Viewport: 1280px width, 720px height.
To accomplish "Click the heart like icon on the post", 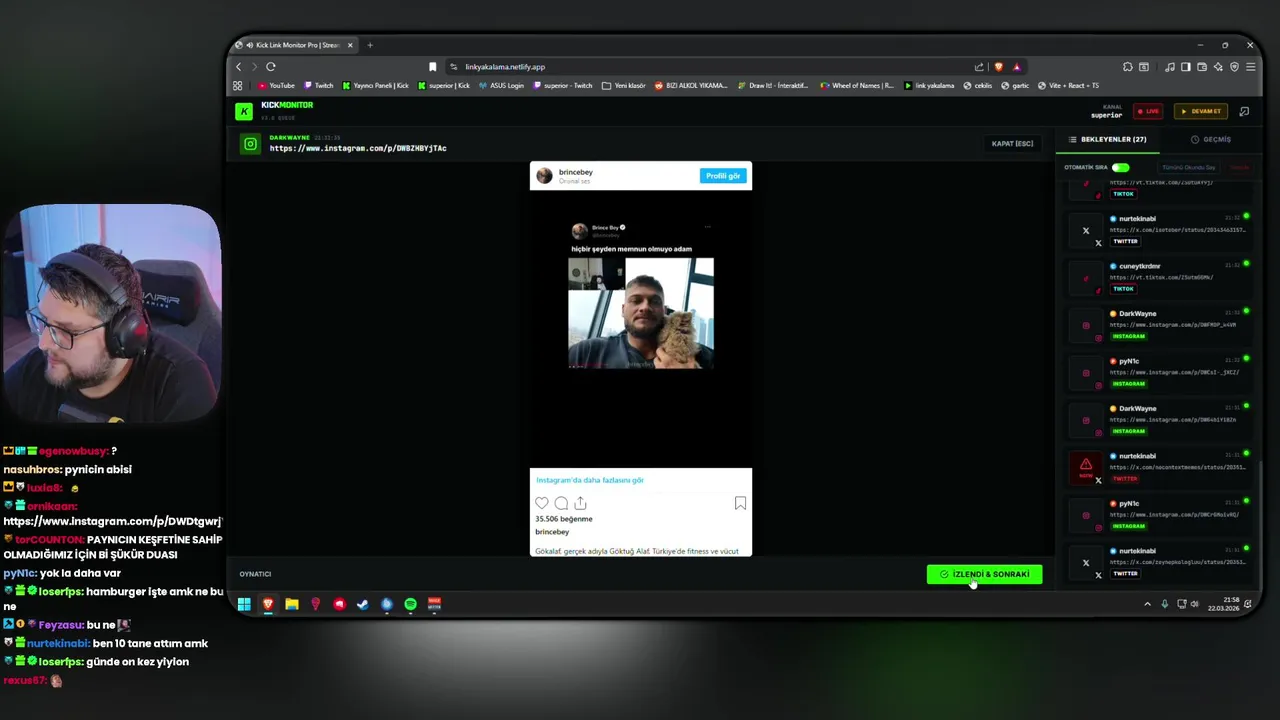I will tap(542, 503).
